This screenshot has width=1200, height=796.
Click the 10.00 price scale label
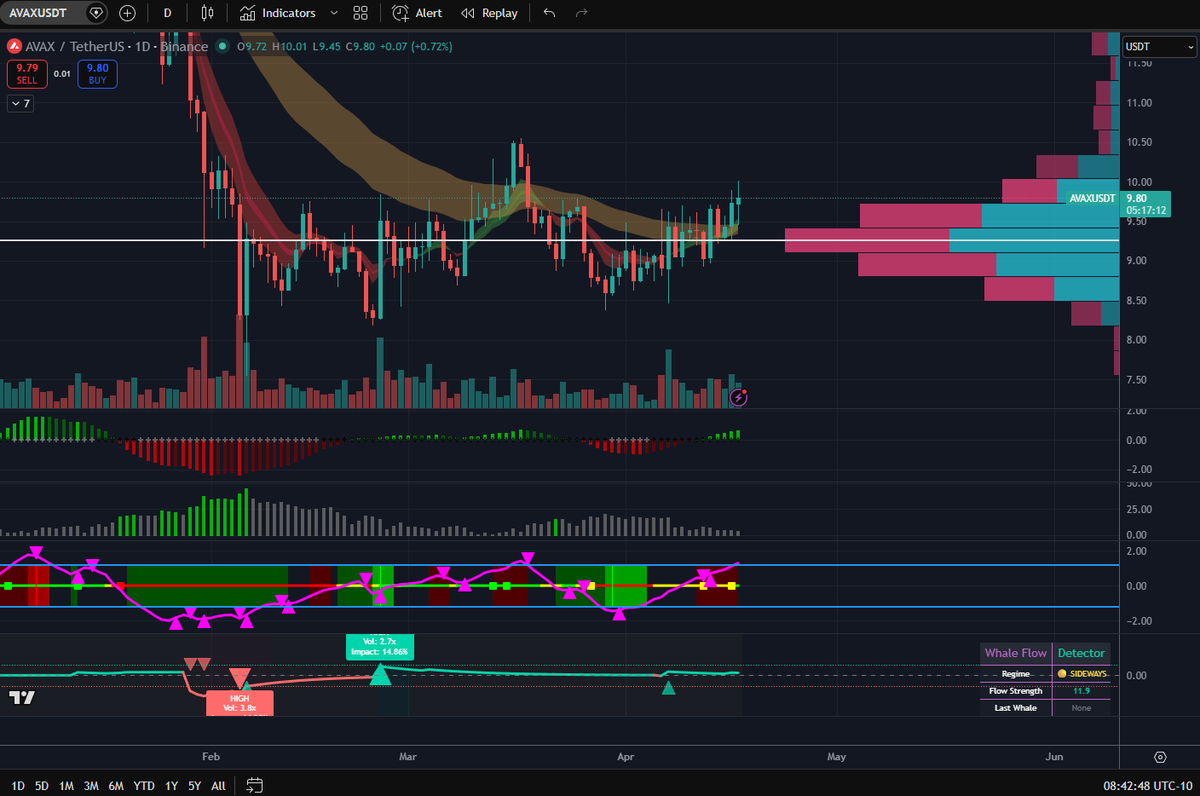1139,182
